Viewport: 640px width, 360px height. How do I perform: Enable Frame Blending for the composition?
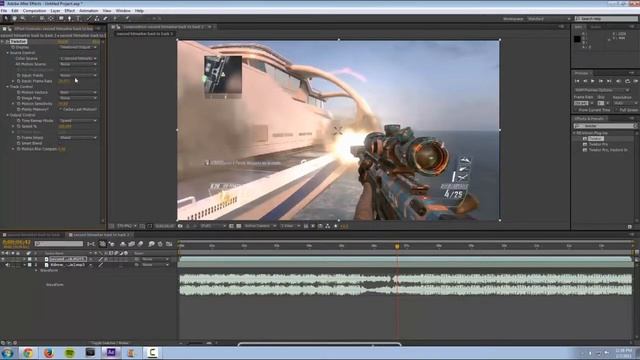131,244
